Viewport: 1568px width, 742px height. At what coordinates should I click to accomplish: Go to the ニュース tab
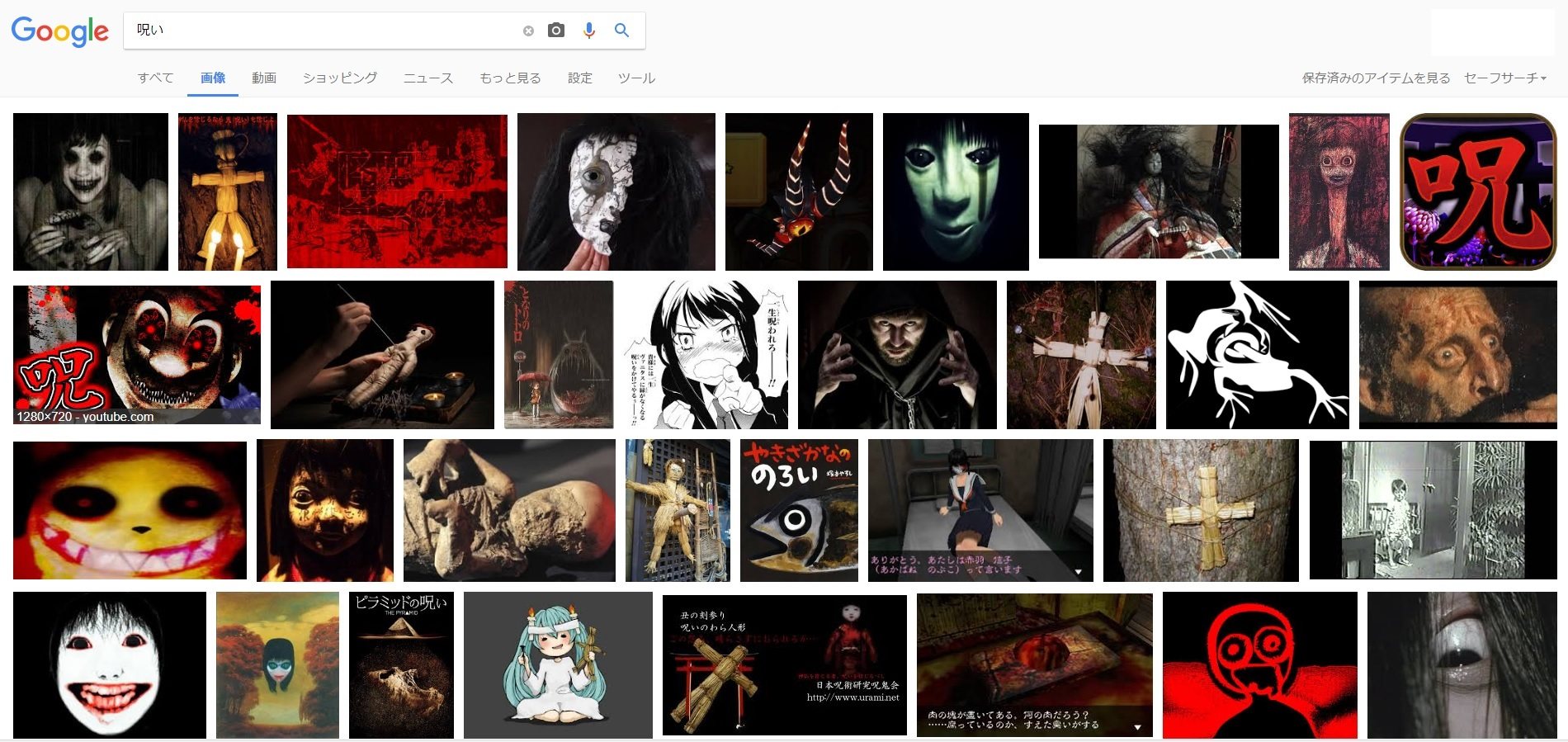tap(427, 78)
